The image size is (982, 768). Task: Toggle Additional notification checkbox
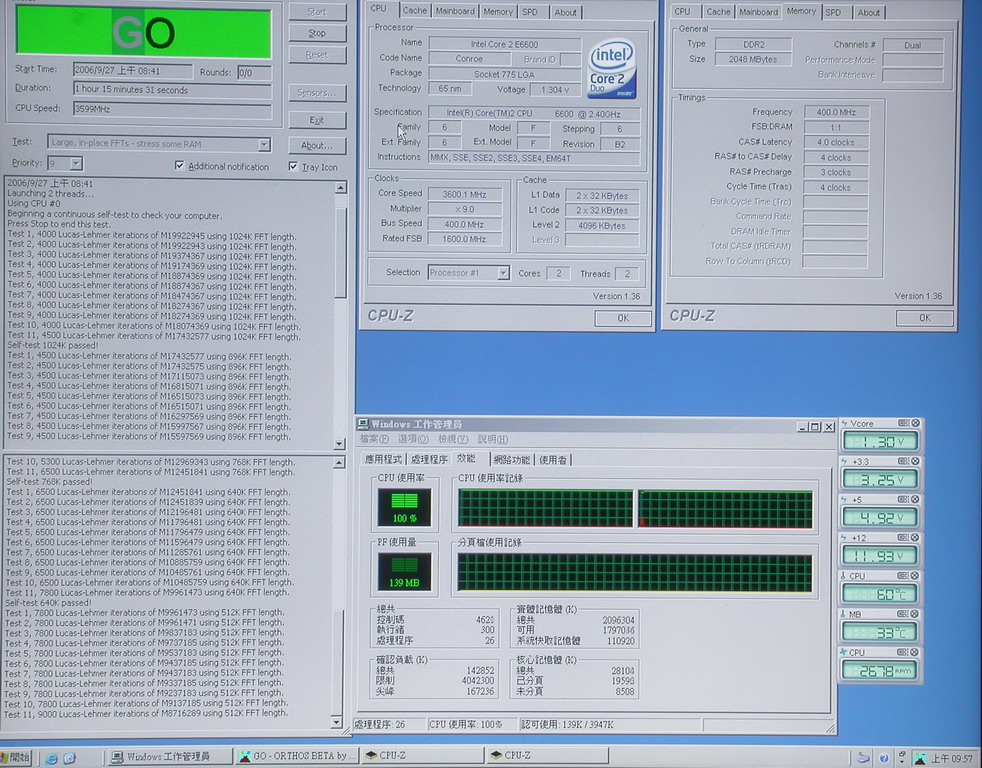(180, 166)
